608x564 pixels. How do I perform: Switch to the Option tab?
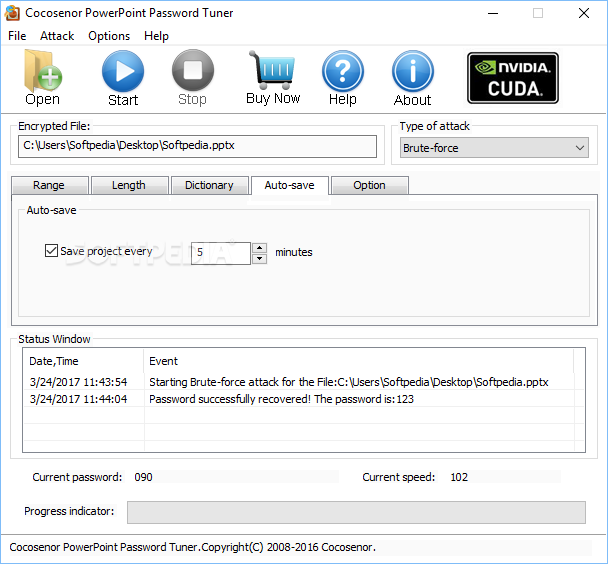pyautogui.click(x=370, y=185)
